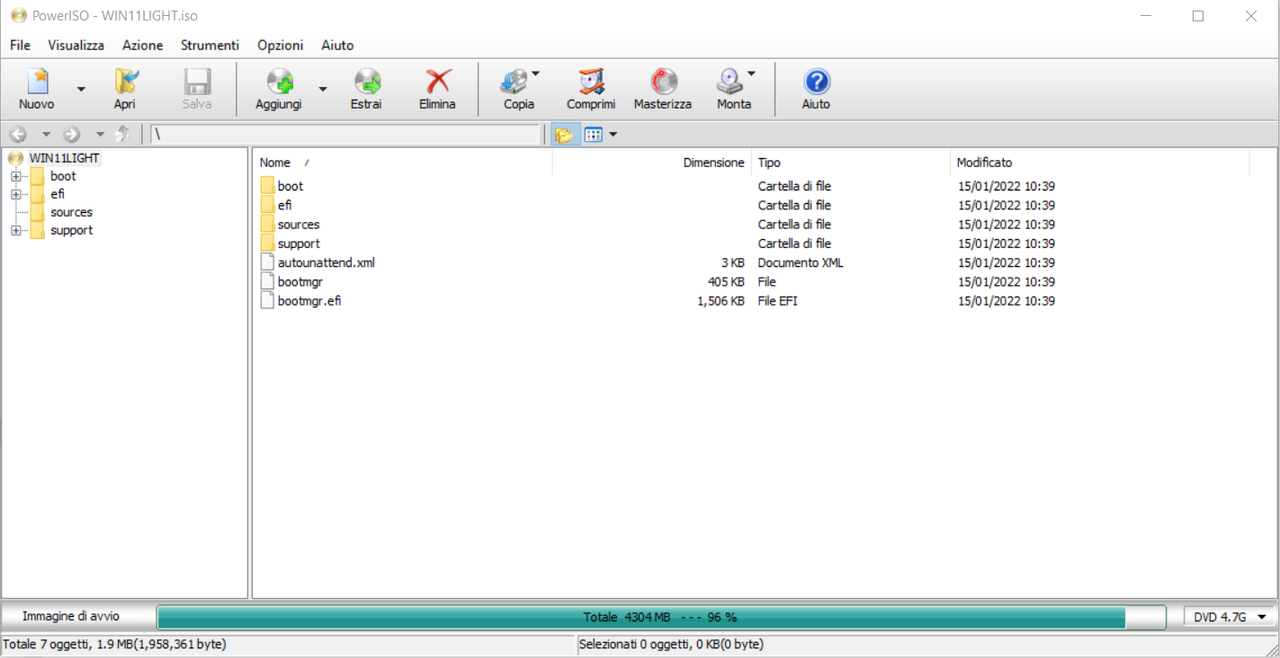Screen dimensions: 1280x658
Task: Click the bootmgr.efi file icon
Action: click(x=267, y=301)
